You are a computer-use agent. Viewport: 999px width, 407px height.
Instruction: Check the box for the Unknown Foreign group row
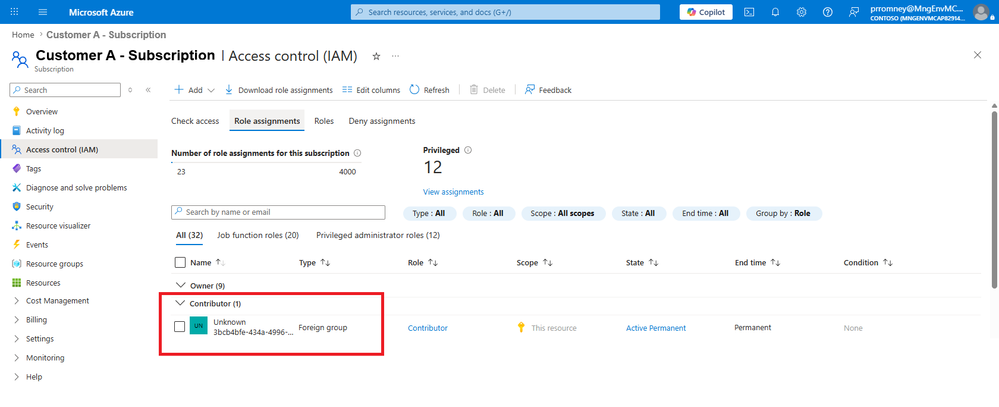pos(180,327)
